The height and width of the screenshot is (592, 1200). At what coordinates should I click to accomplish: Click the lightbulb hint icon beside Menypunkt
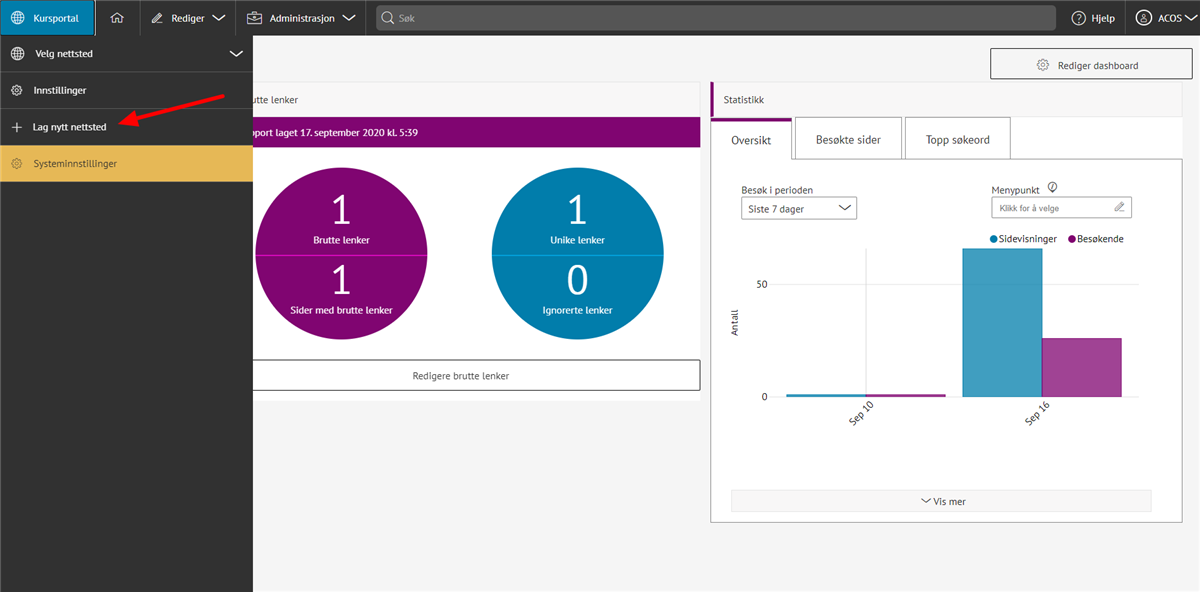coord(1052,187)
